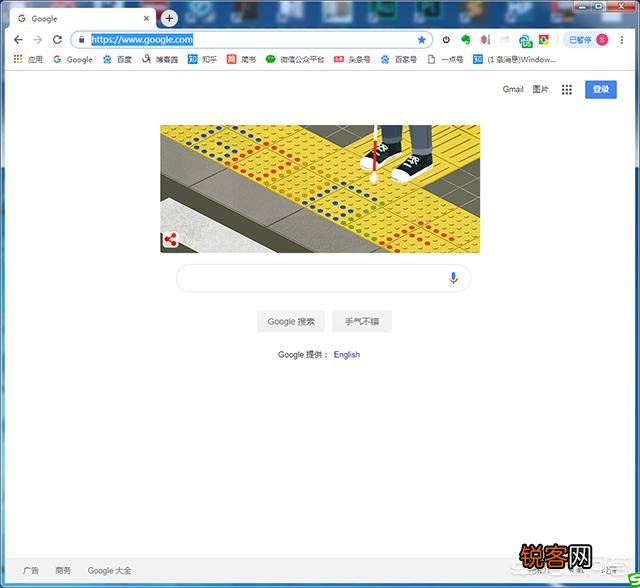
Task: Open the 百家号 bookmark
Action: [x=399, y=59]
